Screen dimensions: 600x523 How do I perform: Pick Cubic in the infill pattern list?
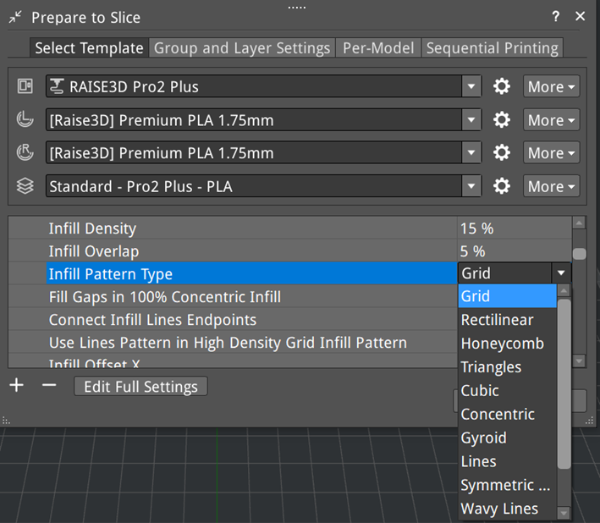[x=480, y=390]
